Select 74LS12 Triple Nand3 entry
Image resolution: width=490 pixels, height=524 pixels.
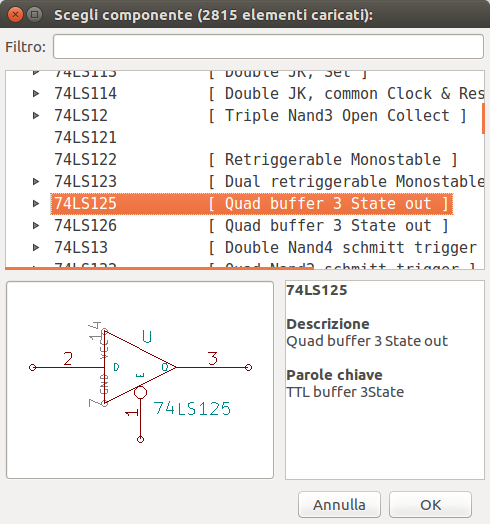coord(260,116)
